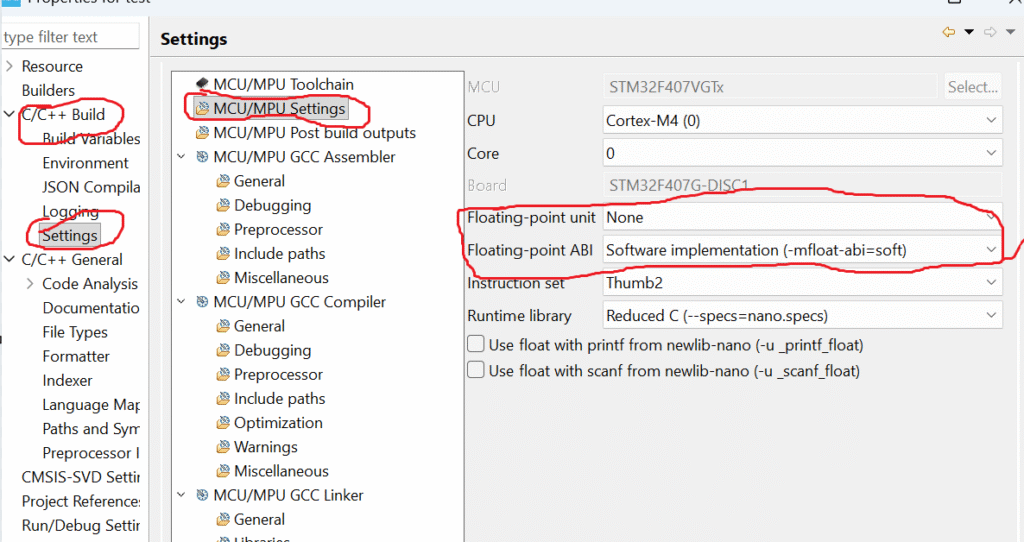This screenshot has width=1024, height=542.
Task: Collapse the C/C++ General node
Action: coord(9,259)
